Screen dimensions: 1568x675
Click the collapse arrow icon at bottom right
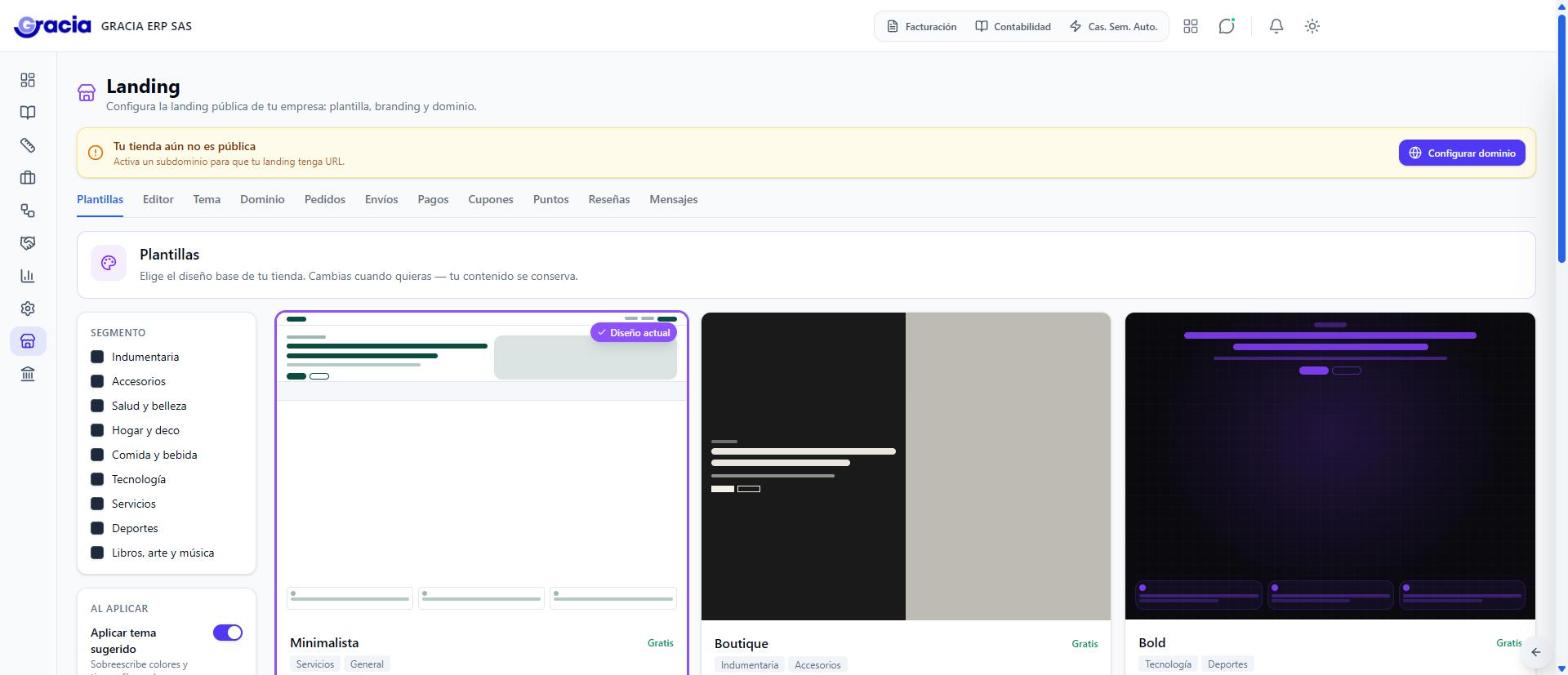1536,652
